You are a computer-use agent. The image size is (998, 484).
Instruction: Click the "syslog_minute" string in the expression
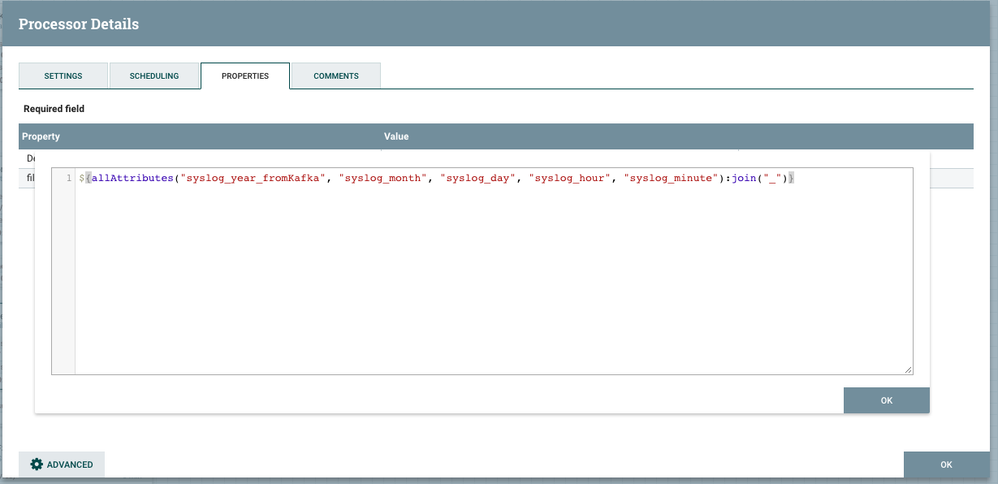pyautogui.click(x=668, y=178)
